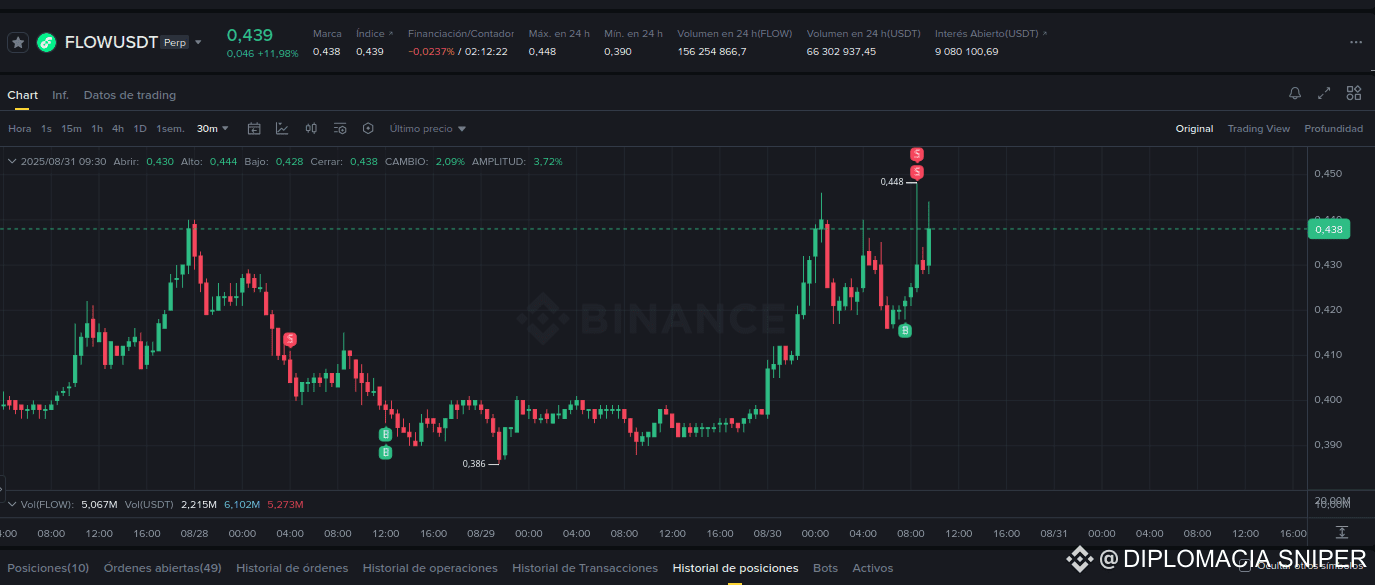Click the chart display settings list icon
The width and height of the screenshot is (1375, 585).
point(340,128)
